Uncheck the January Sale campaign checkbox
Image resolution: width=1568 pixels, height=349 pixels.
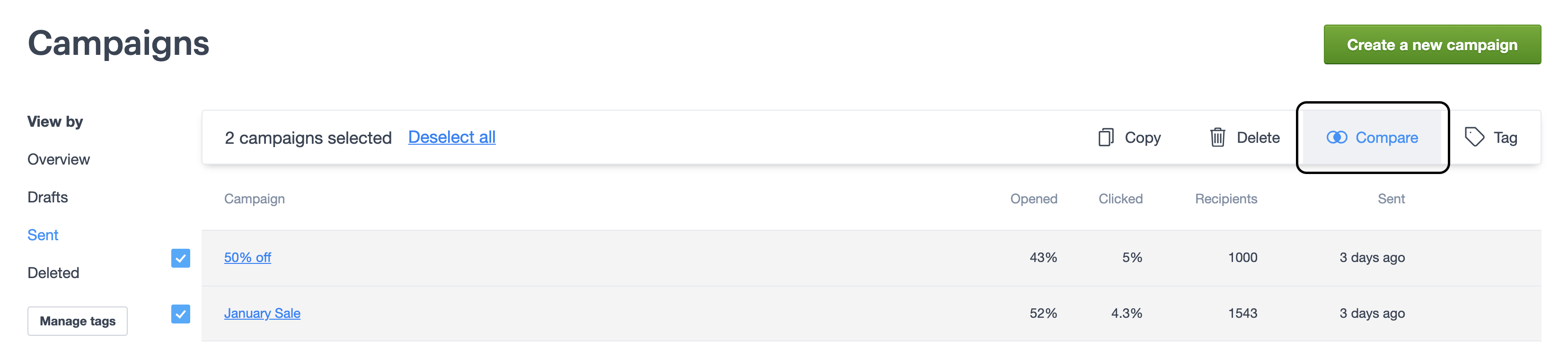(181, 314)
